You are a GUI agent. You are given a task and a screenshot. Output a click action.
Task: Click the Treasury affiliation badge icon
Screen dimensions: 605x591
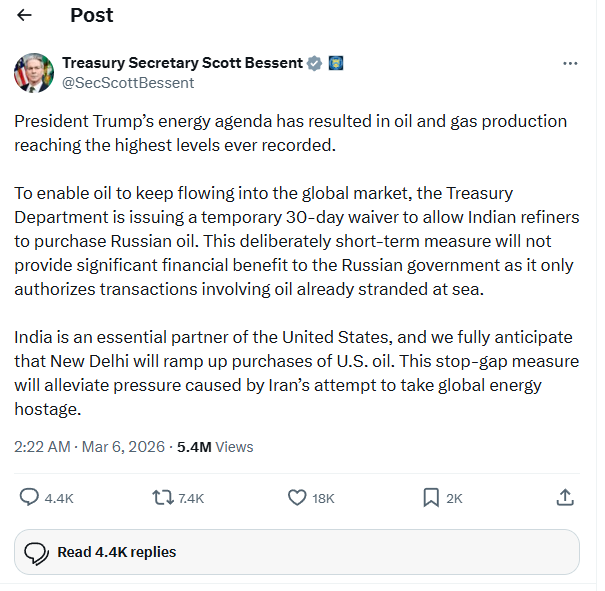337,63
